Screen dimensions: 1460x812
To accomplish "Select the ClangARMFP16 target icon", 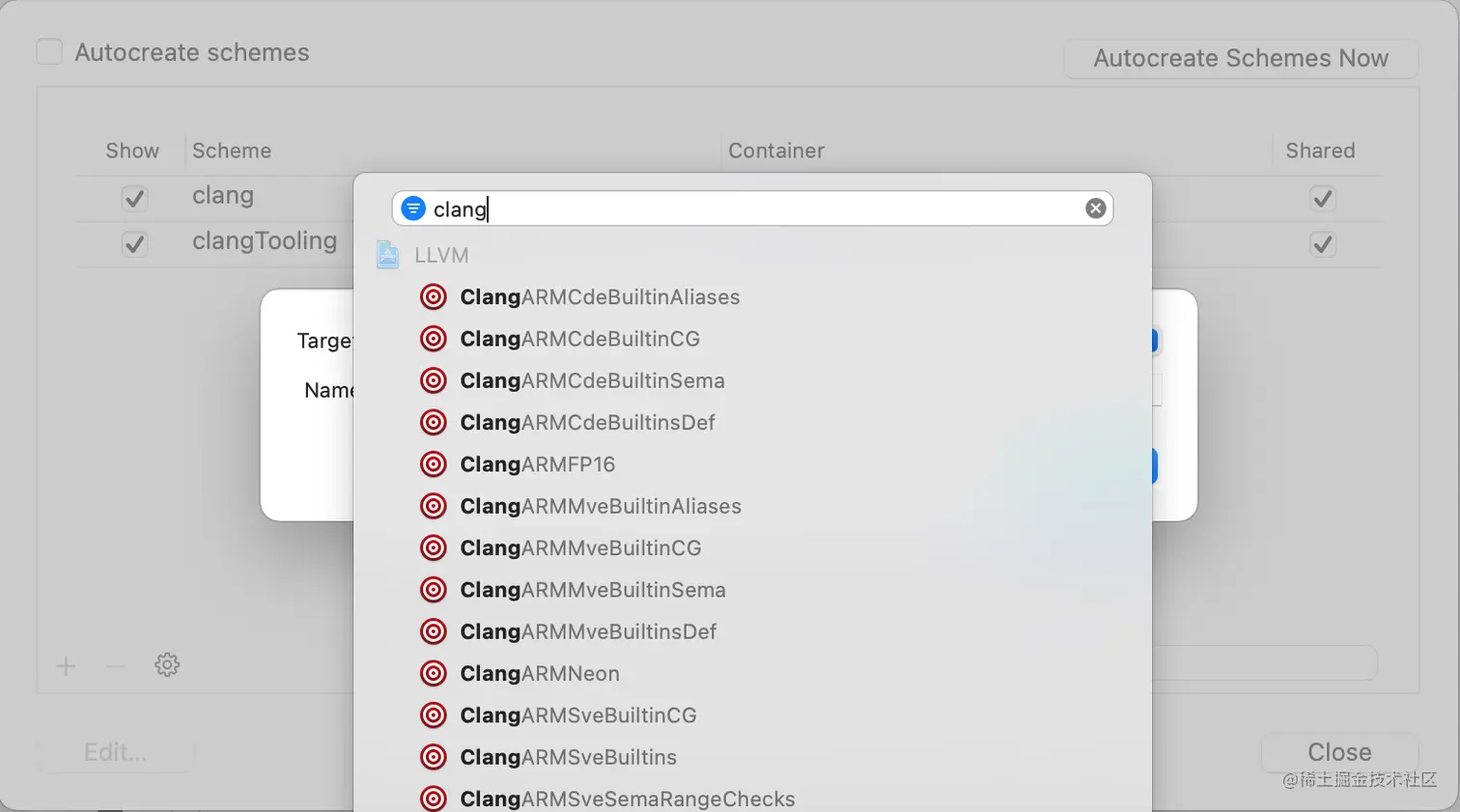I will [x=434, y=464].
